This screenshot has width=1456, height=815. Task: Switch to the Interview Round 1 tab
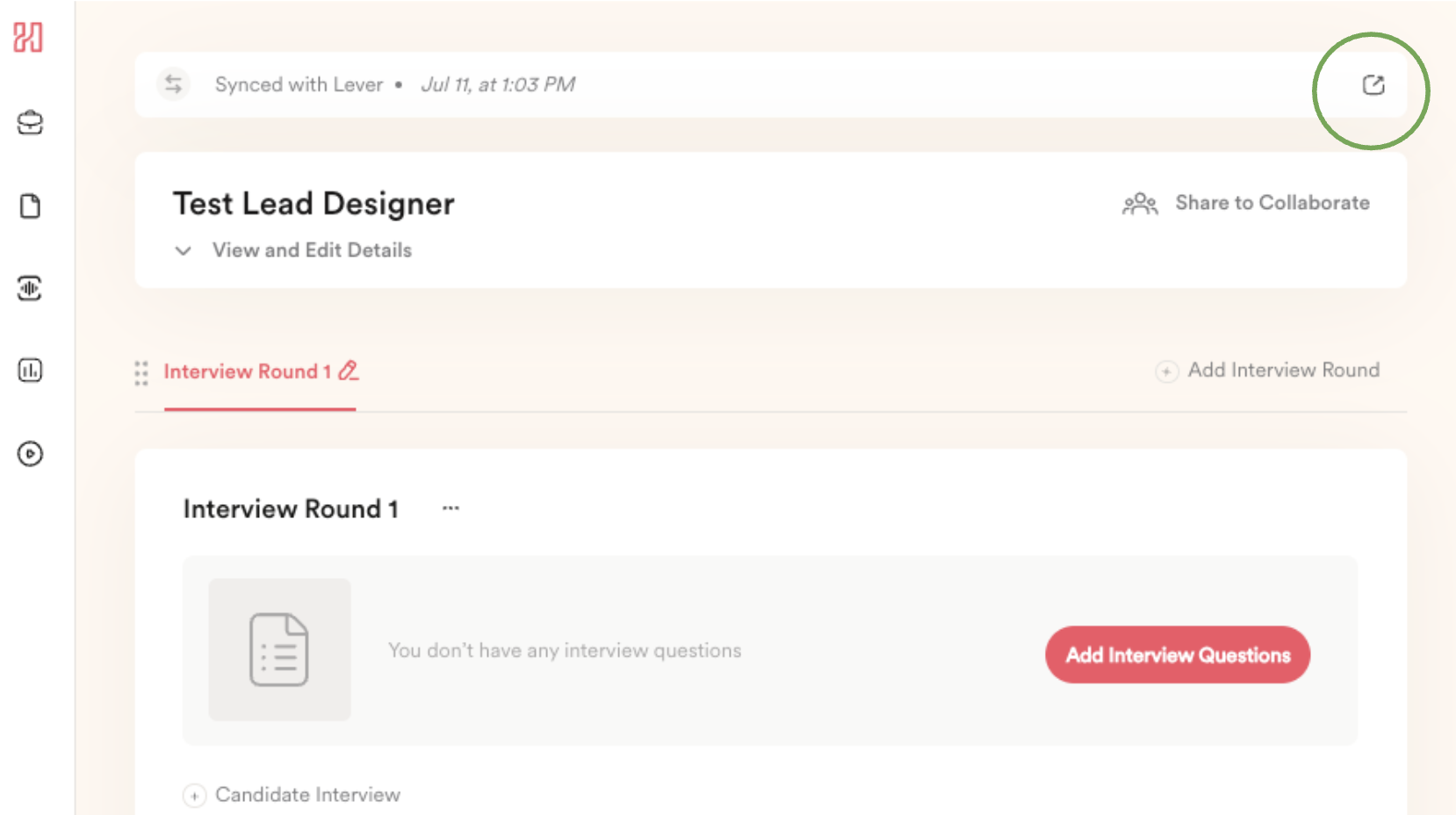pyautogui.click(x=249, y=371)
